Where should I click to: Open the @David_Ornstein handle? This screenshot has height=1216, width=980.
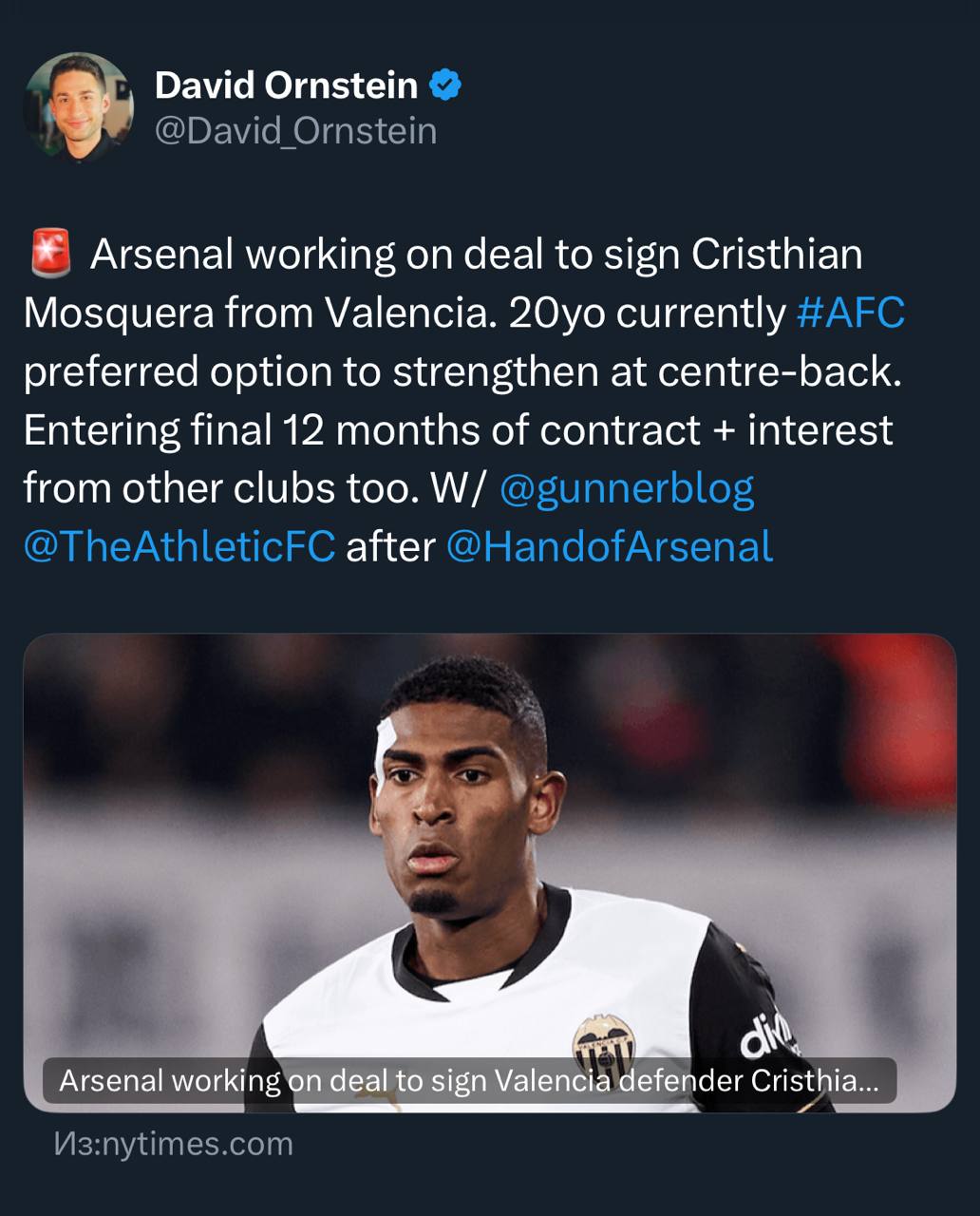coord(295,131)
